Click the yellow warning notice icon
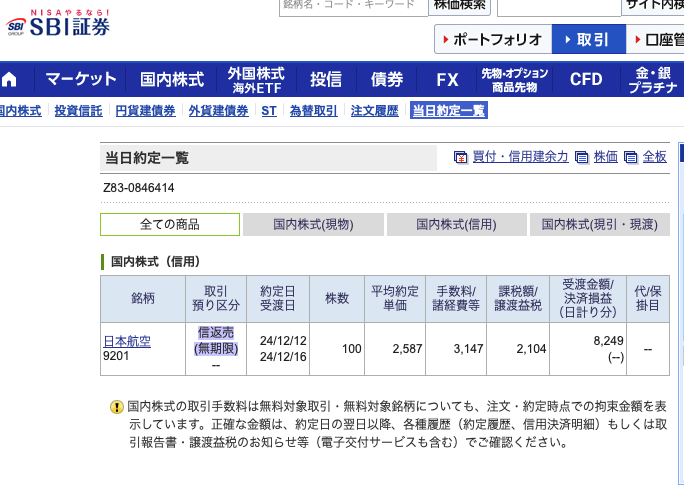The width and height of the screenshot is (684, 497). click(x=117, y=407)
